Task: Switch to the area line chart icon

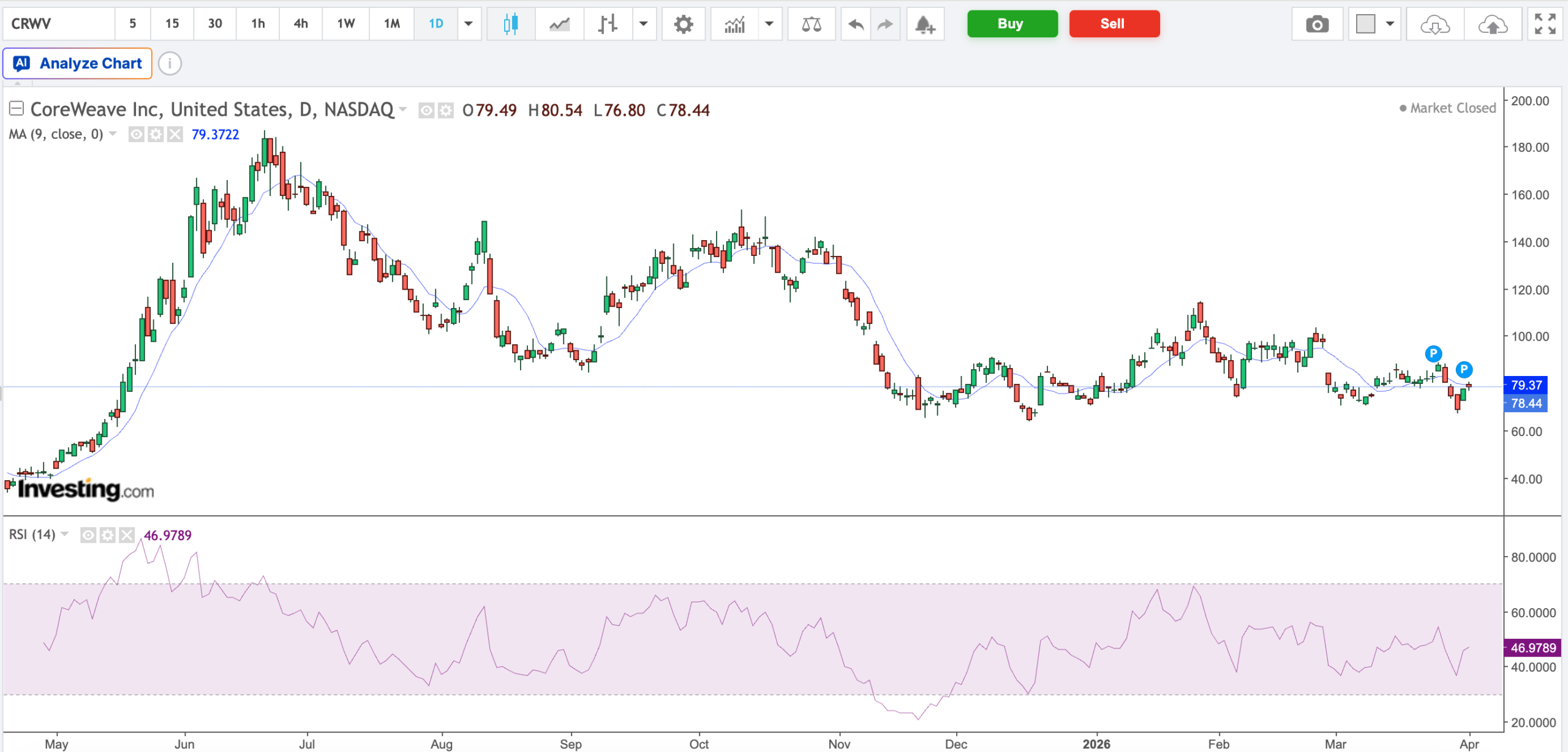Action: 559,24
